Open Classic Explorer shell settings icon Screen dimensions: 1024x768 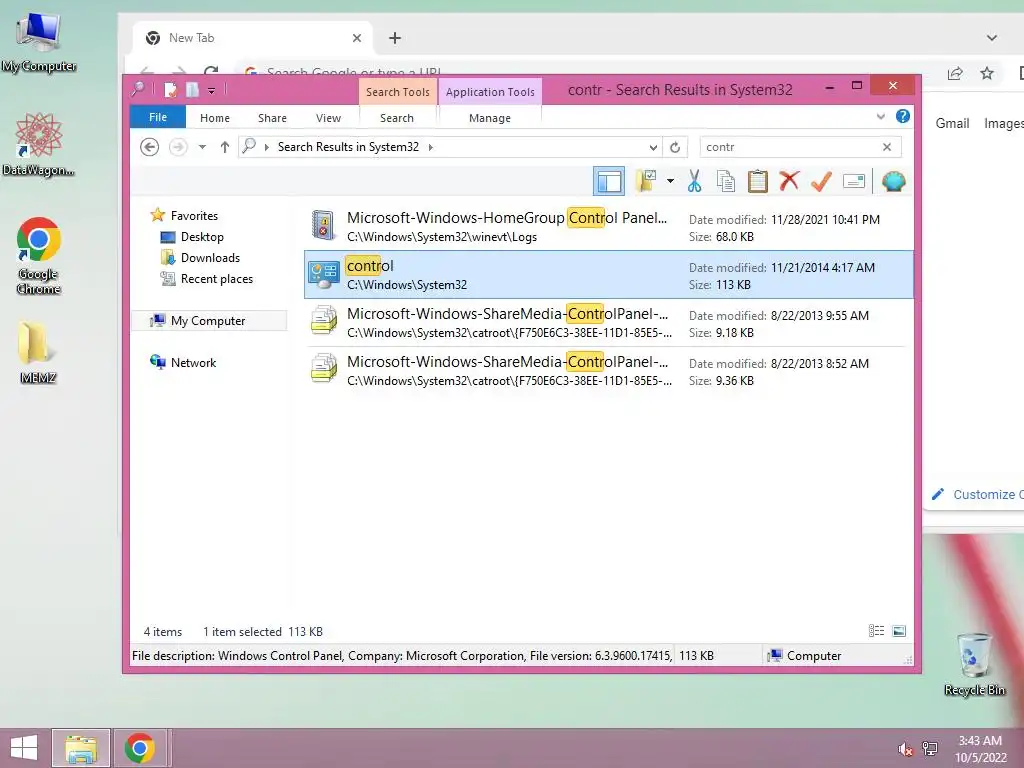coord(893,181)
